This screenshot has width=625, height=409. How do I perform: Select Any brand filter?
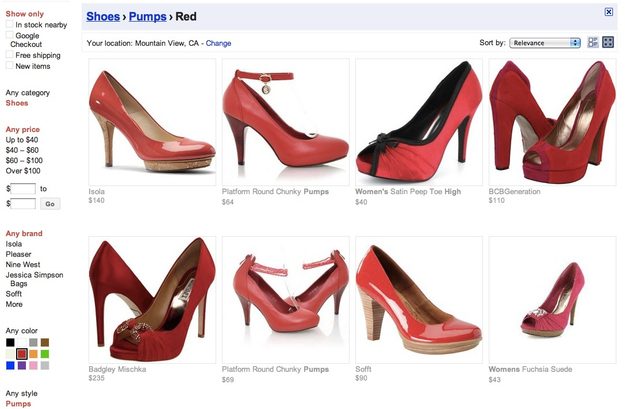coord(24,234)
